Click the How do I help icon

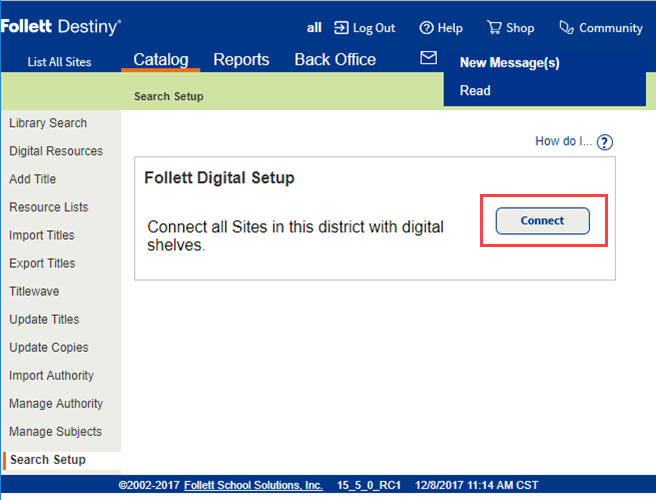[604, 142]
